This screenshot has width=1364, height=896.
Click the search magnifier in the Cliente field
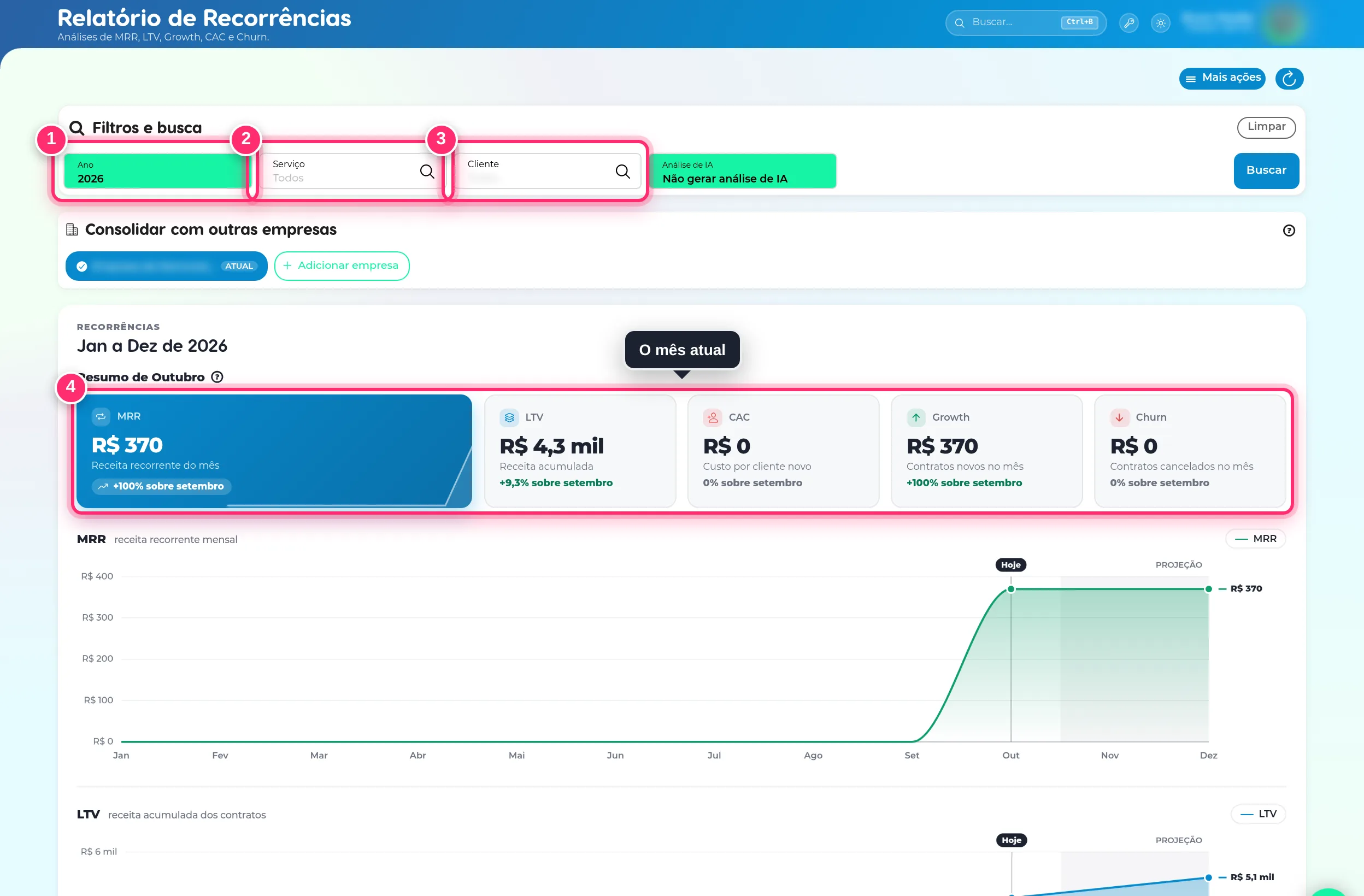[622, 172]
